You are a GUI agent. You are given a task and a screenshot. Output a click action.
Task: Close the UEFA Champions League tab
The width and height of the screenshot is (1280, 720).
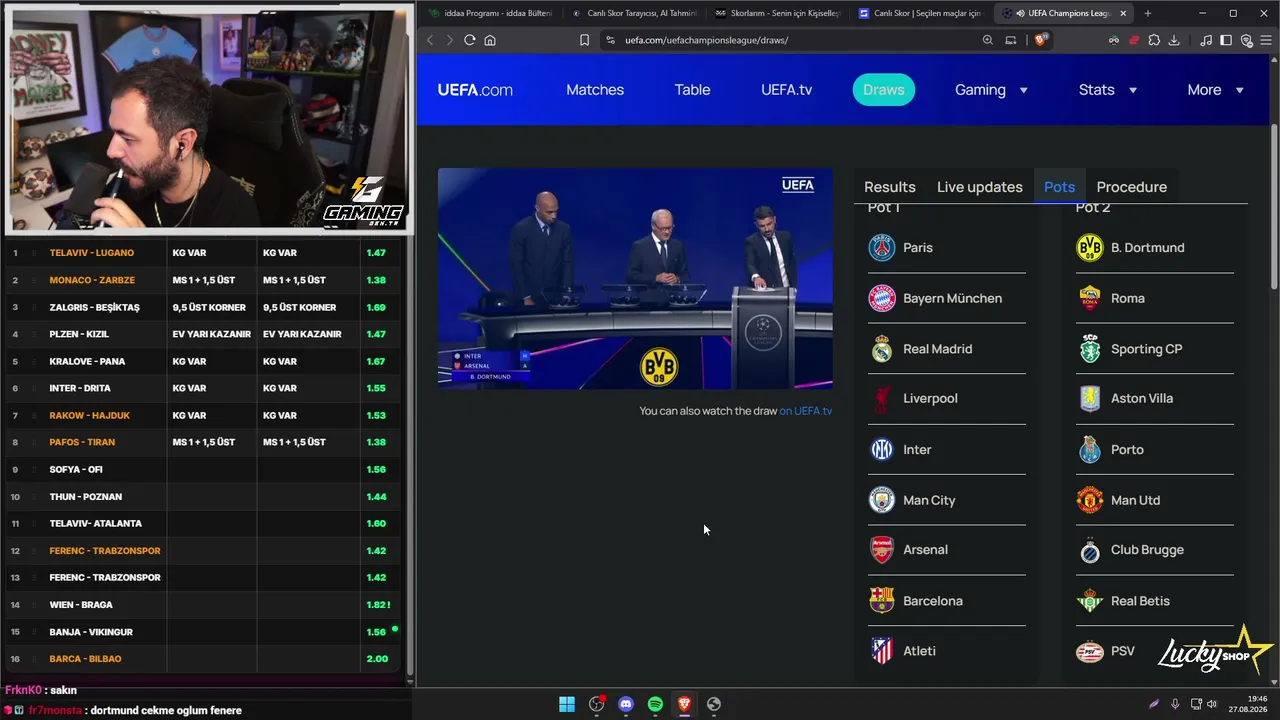[x=1123, y=13]
